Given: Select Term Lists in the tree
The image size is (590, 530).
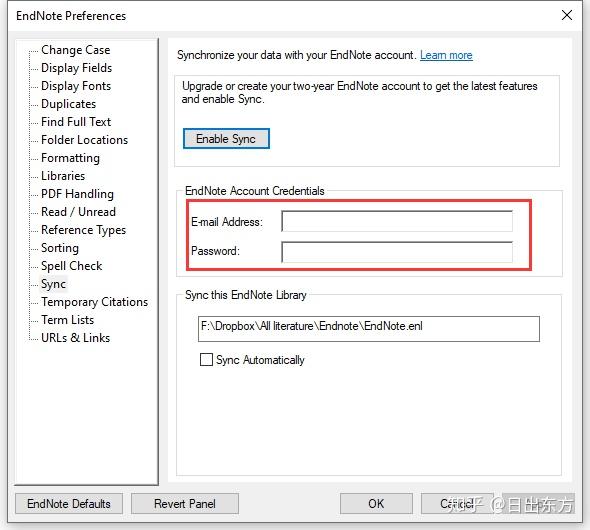Looking at the screenshot, I should coord(67,320).
